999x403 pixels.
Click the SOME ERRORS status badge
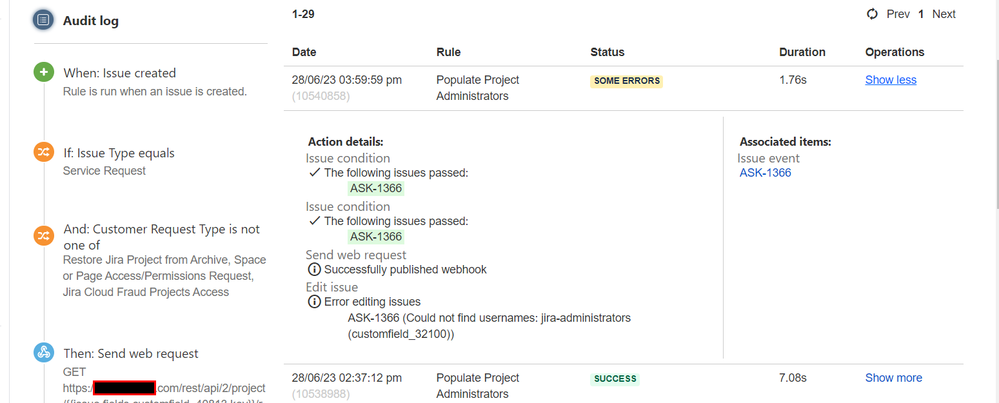626,81
